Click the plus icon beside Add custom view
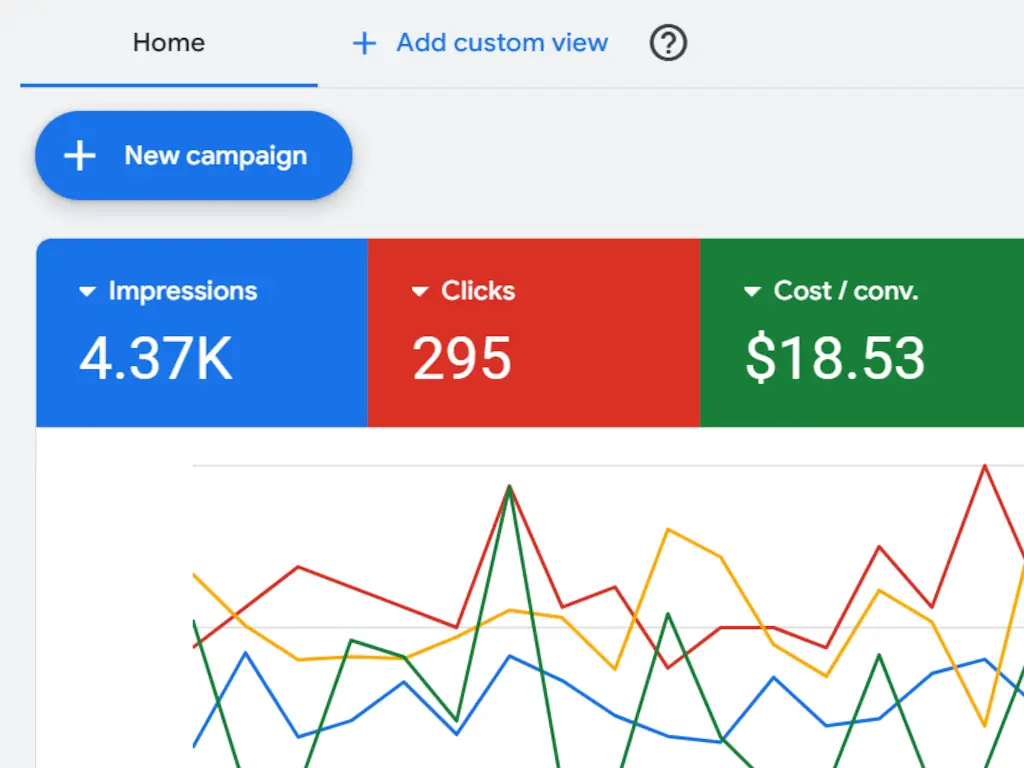The image size is (1024, 768). 364,44
